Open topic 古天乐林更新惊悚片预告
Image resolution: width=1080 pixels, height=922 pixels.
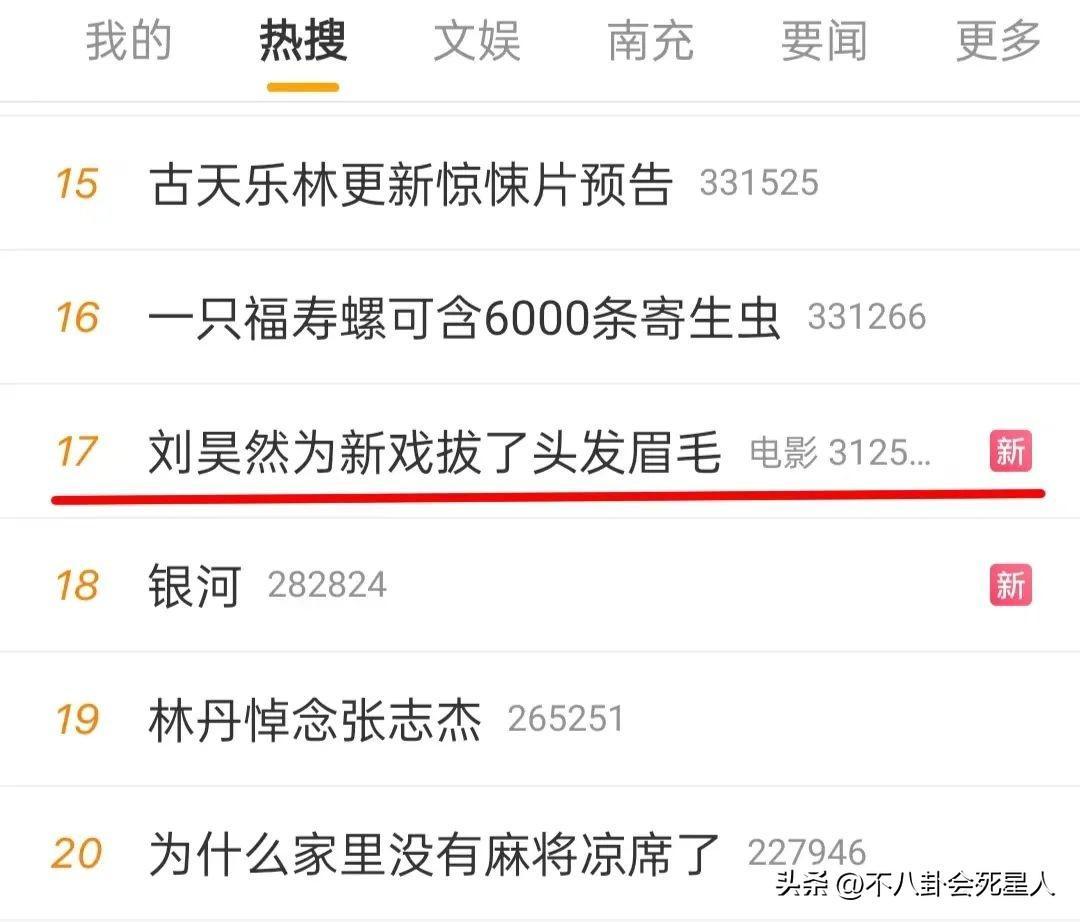(x=411, y=184)
